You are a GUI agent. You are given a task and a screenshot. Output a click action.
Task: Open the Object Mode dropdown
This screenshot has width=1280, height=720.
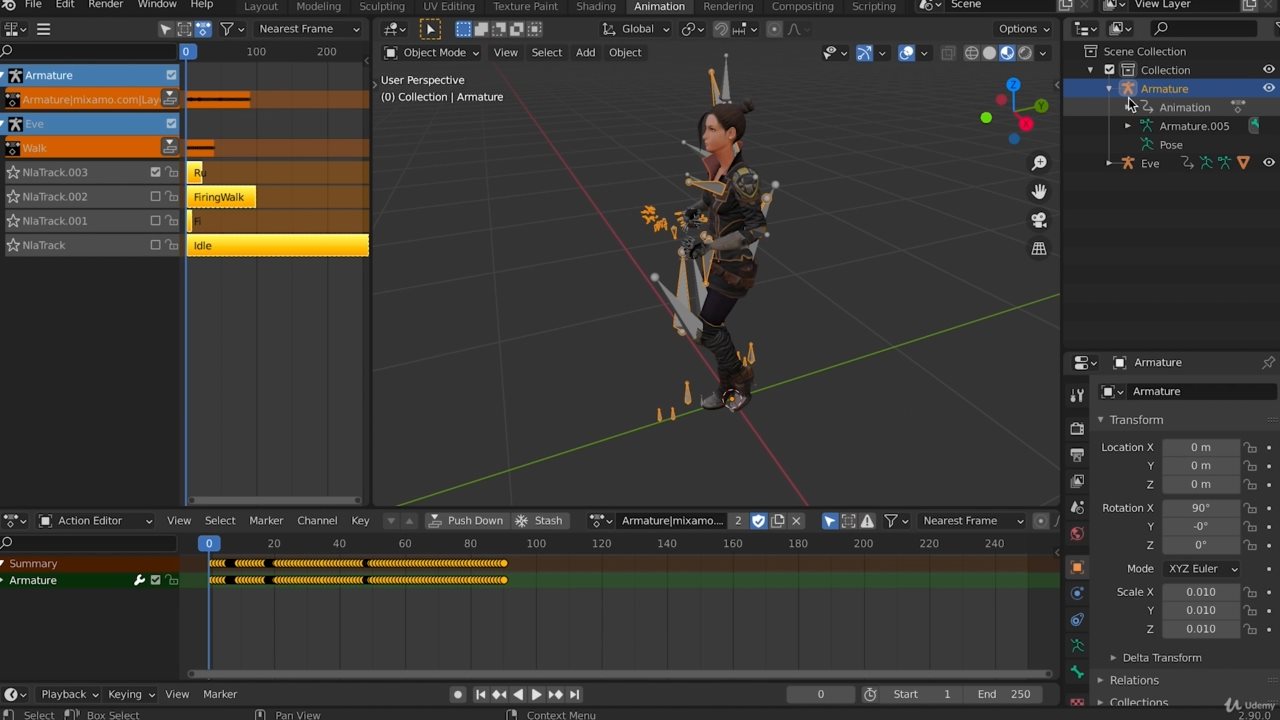(x=431, y=52)
